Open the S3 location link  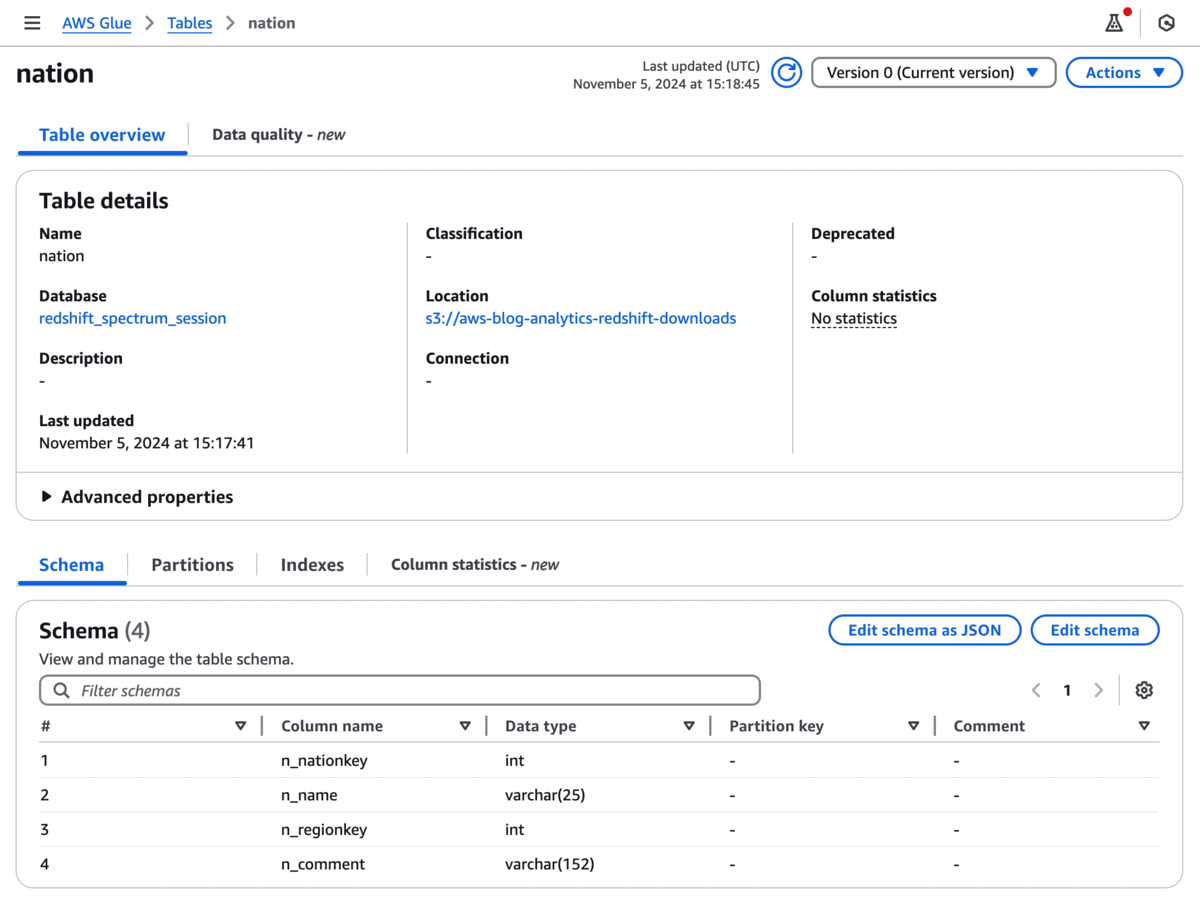pos(581,319)
